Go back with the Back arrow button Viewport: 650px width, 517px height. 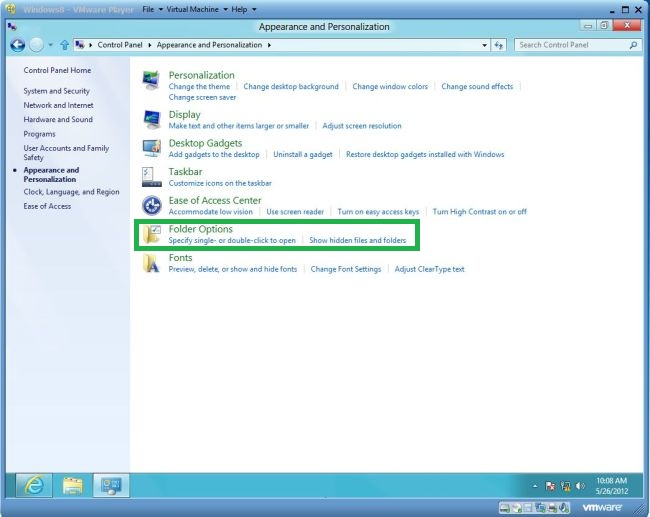point(17,45)
